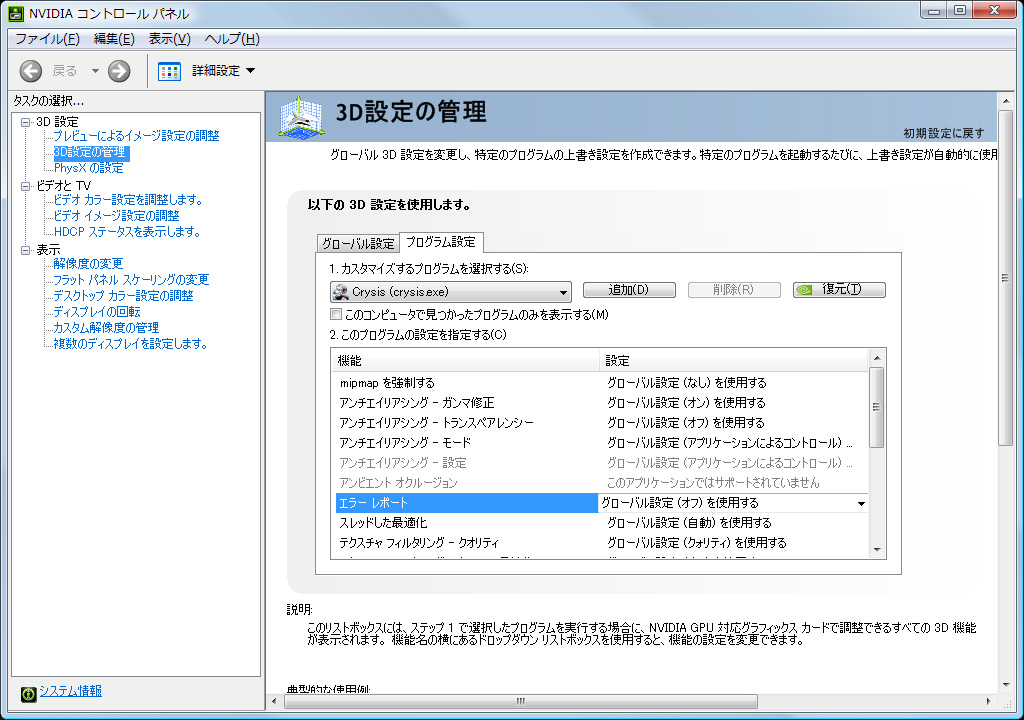Click the 設定 column header
Image resolution: width=1024 pixels, height=720 pixels.
tap(733, 361)
